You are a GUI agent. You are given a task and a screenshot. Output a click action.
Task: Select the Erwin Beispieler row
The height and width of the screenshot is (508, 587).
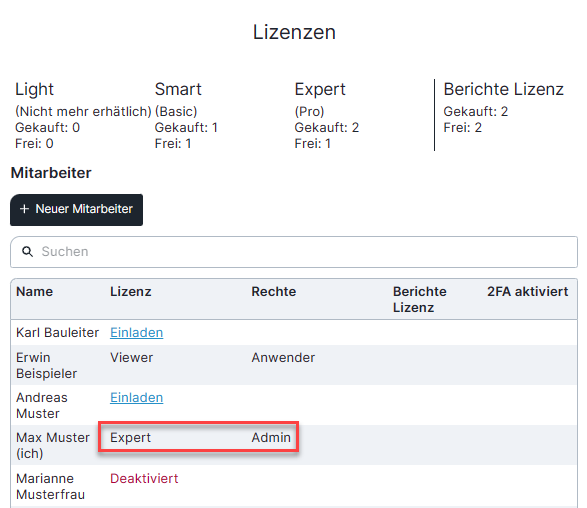pos(294,365)
